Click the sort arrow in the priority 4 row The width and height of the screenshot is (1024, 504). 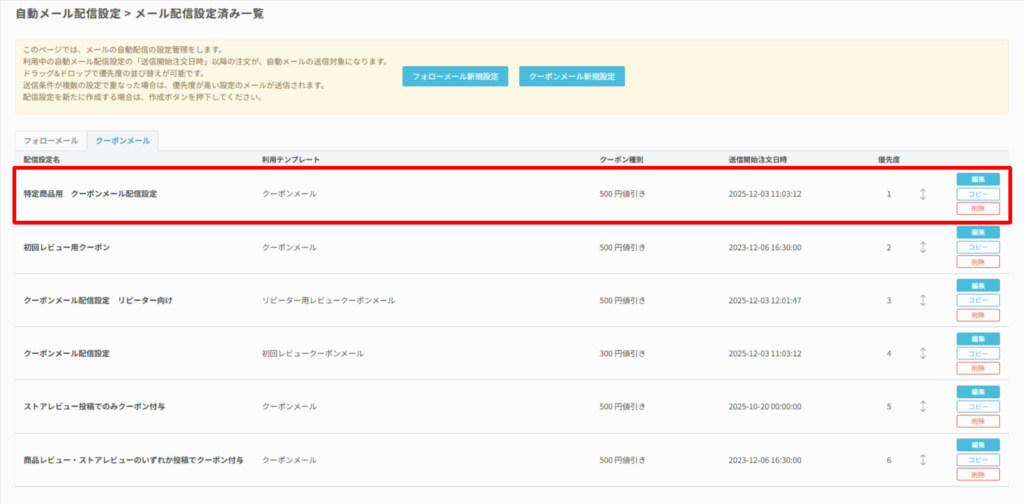click(923, 353)
